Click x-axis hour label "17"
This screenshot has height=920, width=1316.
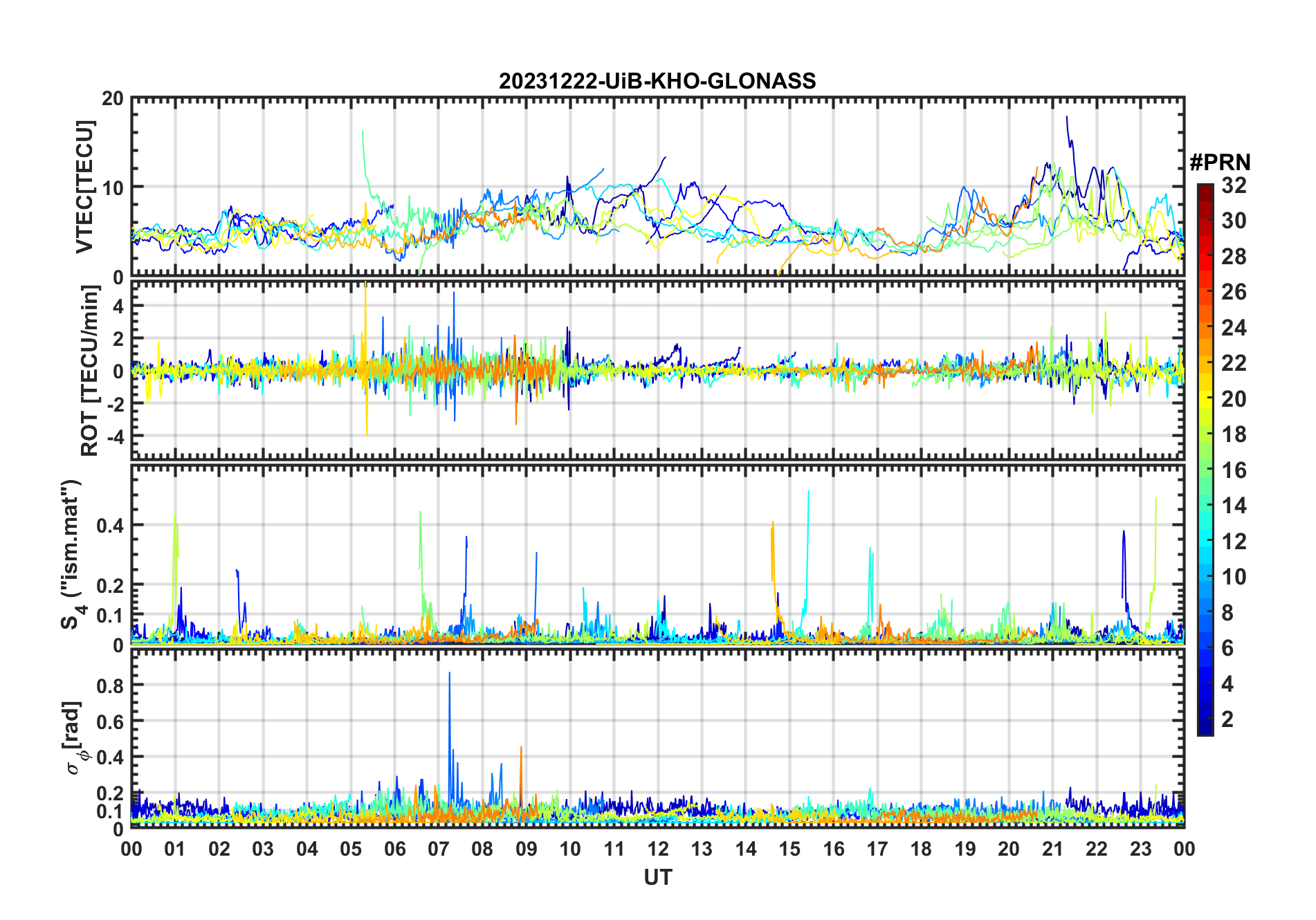[x=877, y=849]
